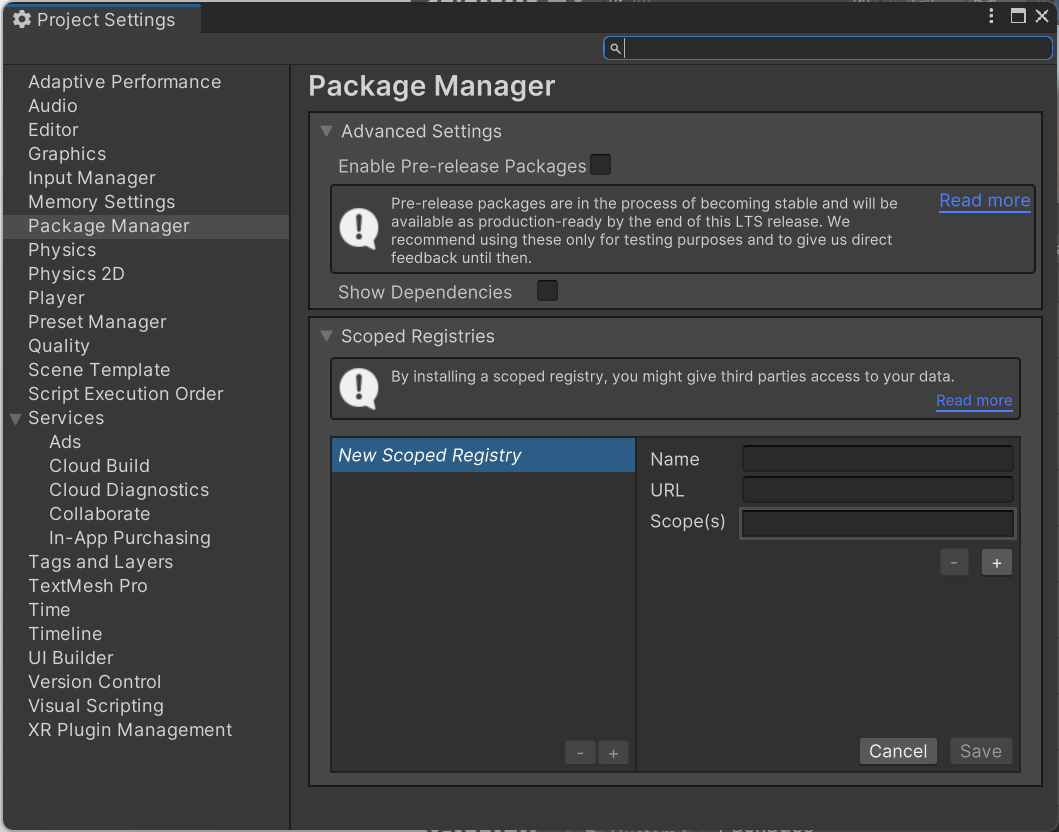Click the kebab menu icon in title bar
Screen dimensions: 1059x832
pos(991,16)
